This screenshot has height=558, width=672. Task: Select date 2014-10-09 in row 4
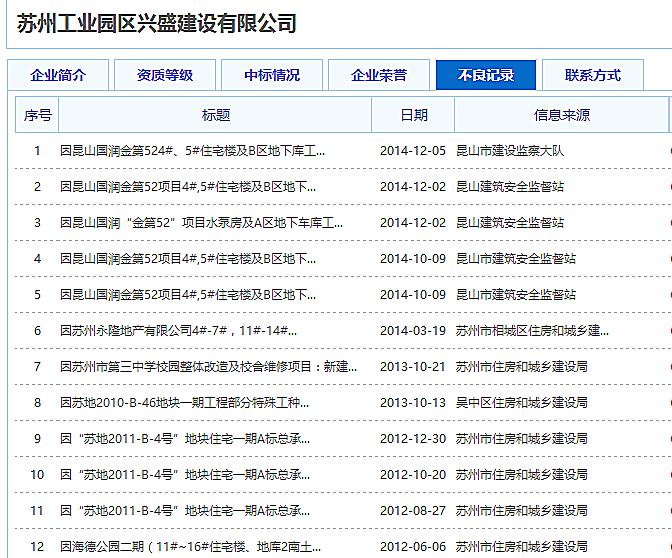[x=413, y=259]
